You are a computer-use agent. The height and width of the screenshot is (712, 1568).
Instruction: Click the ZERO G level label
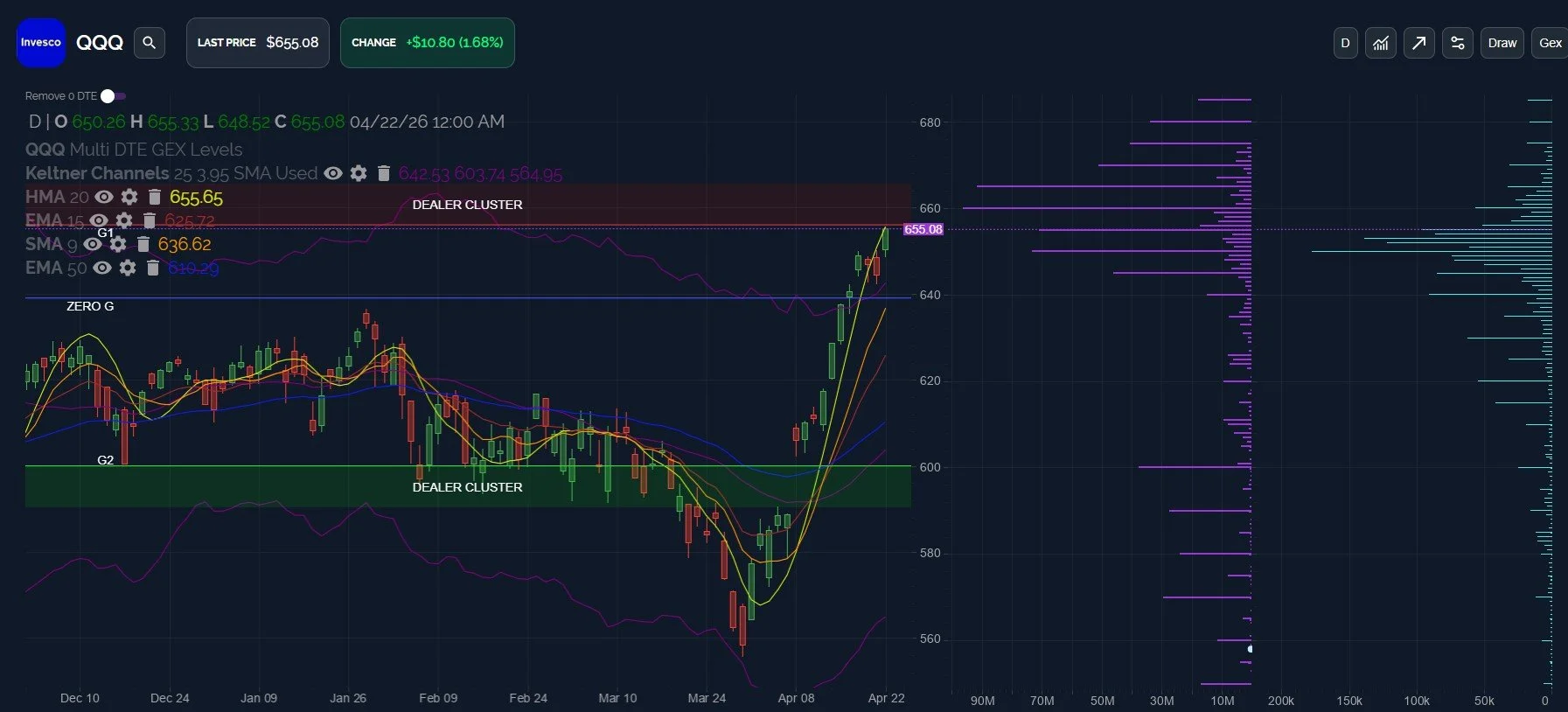(x=90, y=306)
